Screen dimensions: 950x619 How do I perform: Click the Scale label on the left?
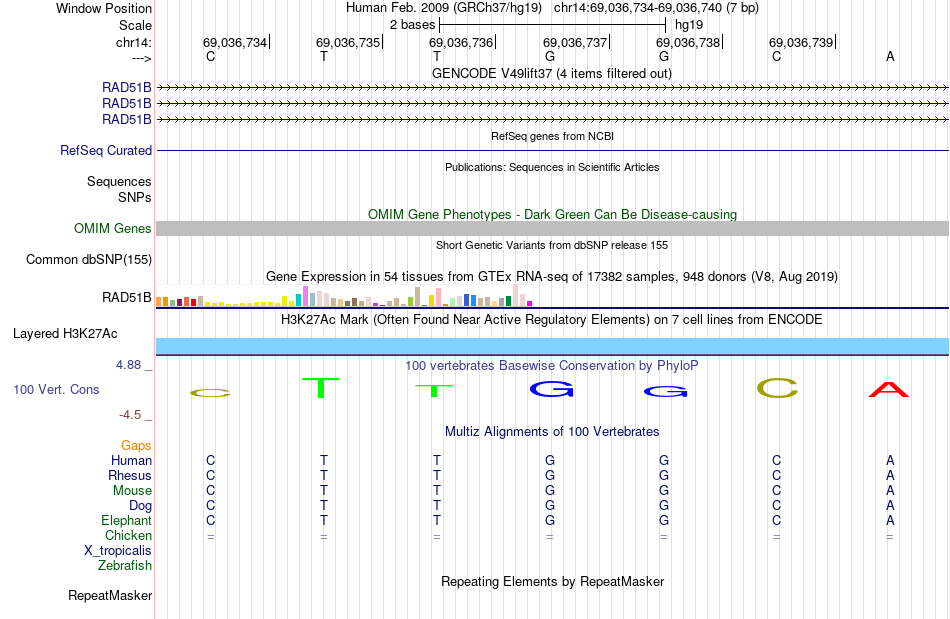tap(135, 25)
